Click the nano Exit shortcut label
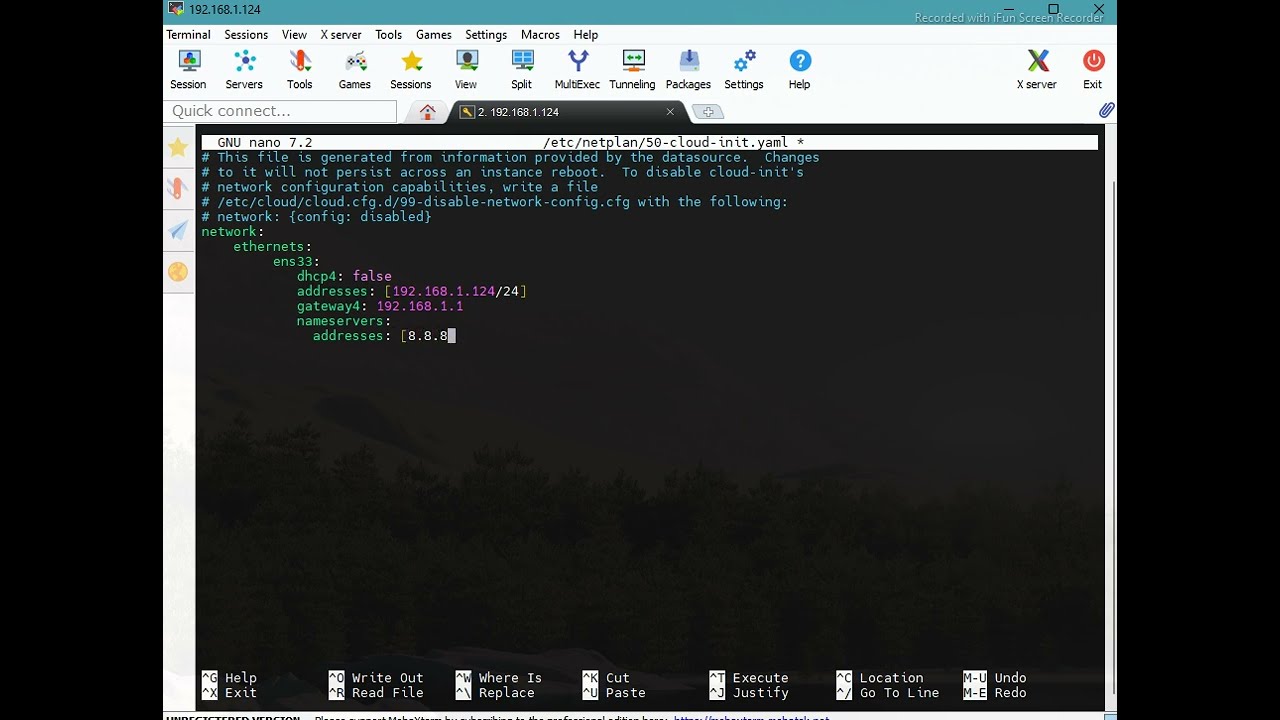 tap(241, 693)
